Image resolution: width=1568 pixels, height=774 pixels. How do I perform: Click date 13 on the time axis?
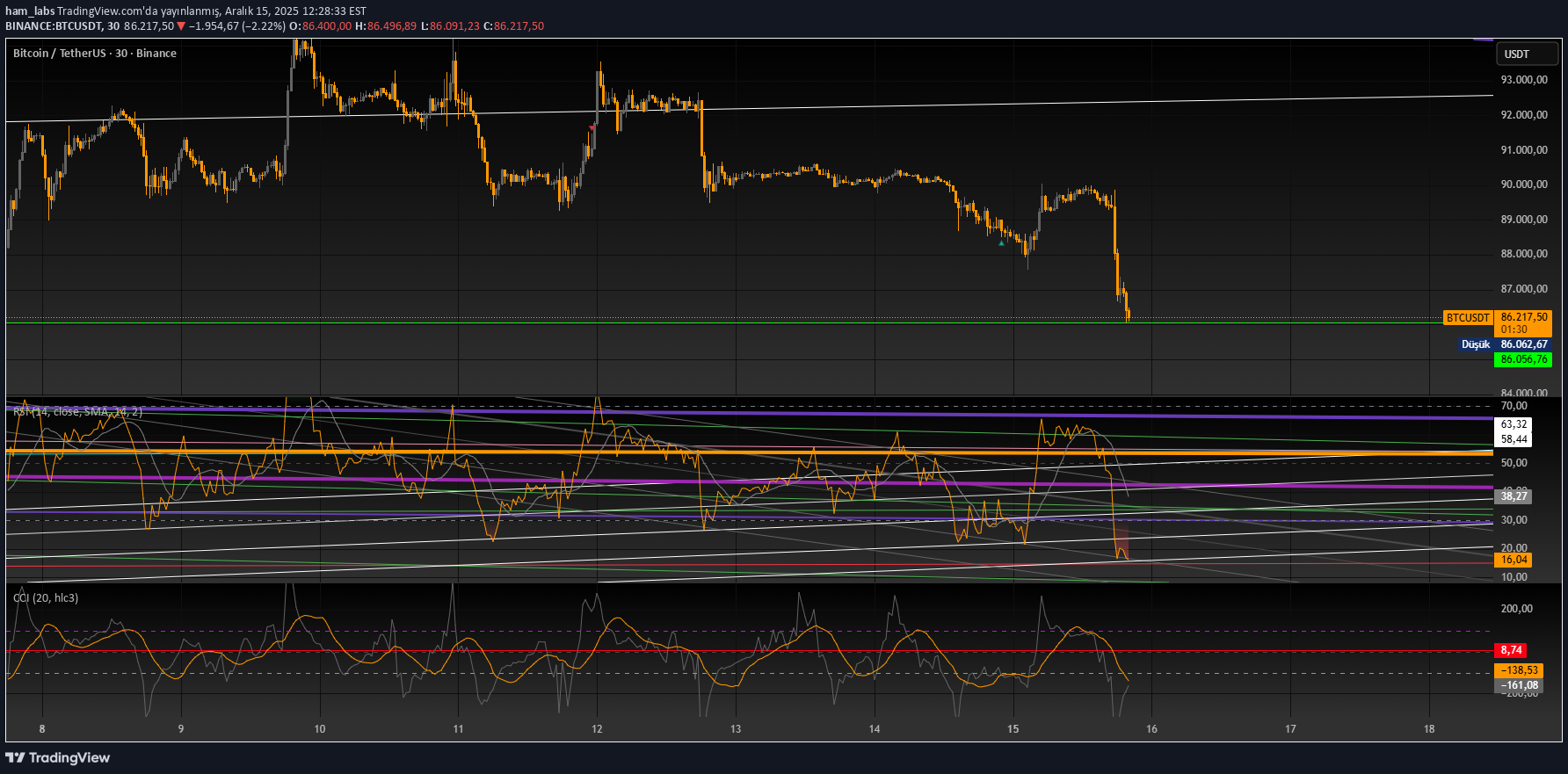tap(736, 728)
